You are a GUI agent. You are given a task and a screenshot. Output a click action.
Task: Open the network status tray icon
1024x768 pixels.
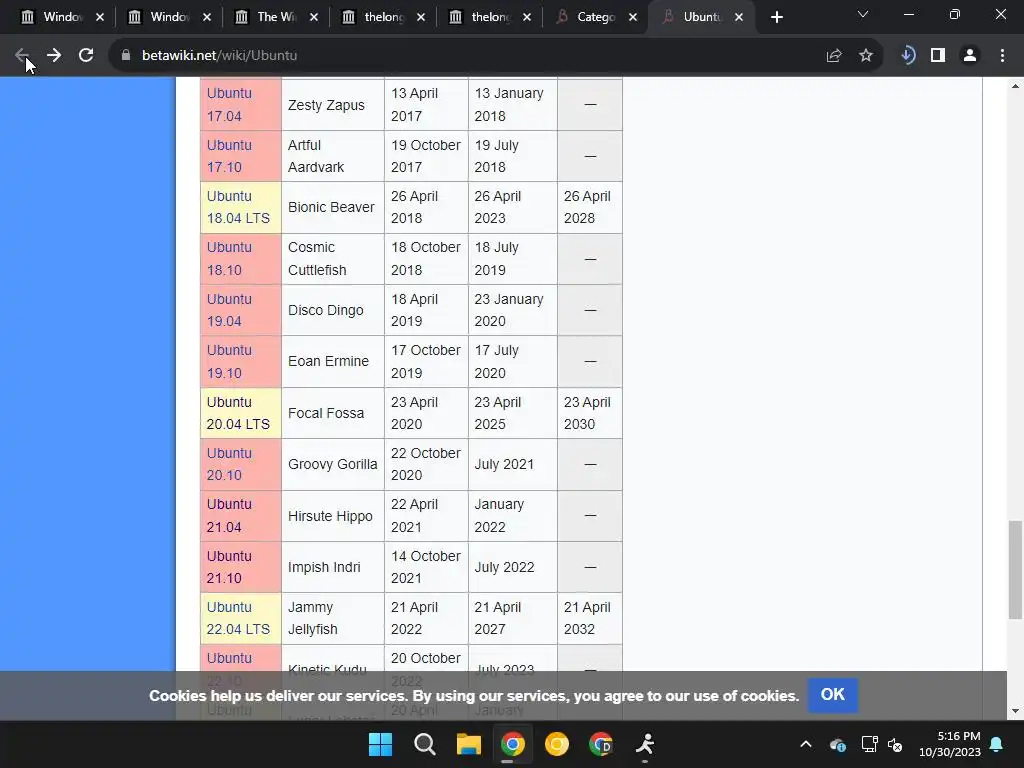point(869,744)
